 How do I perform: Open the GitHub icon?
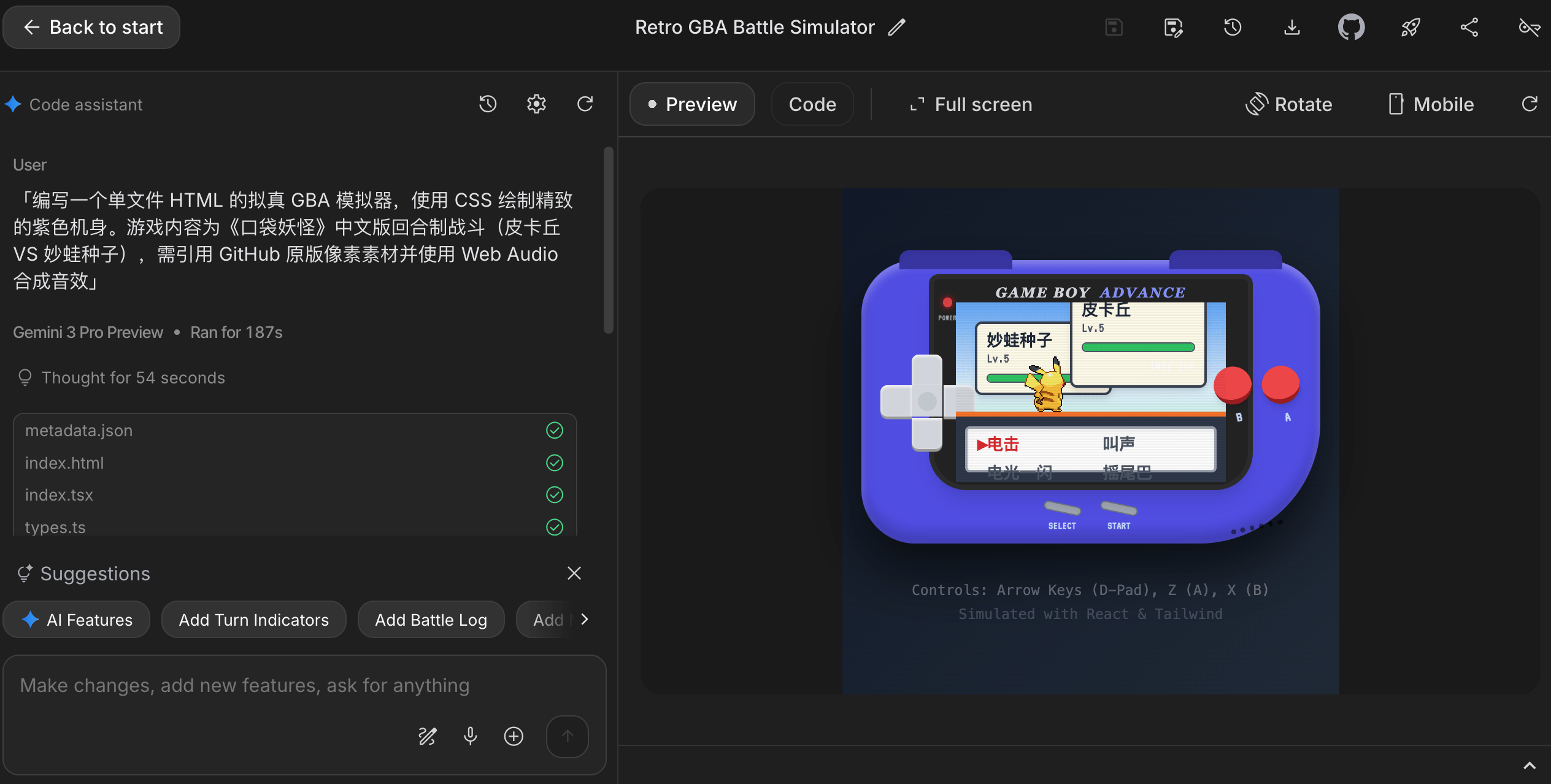(1351, 27)
